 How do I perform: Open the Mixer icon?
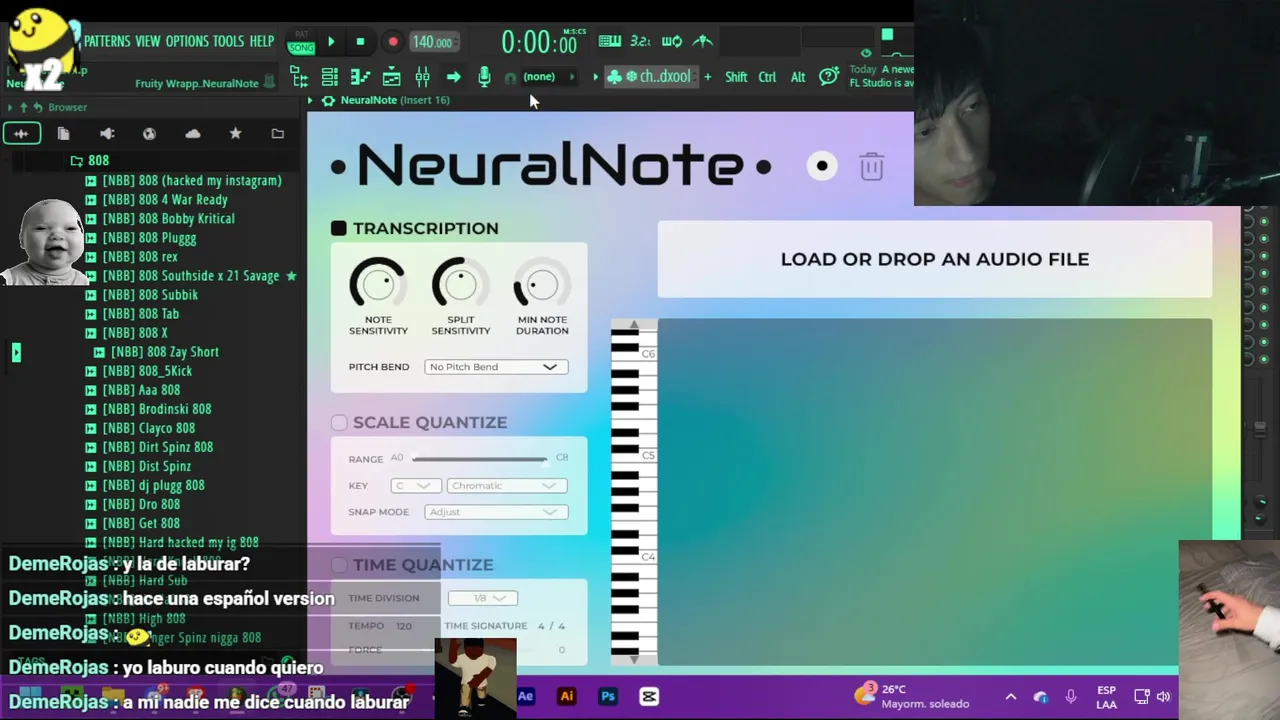click(x=422, y=77)
